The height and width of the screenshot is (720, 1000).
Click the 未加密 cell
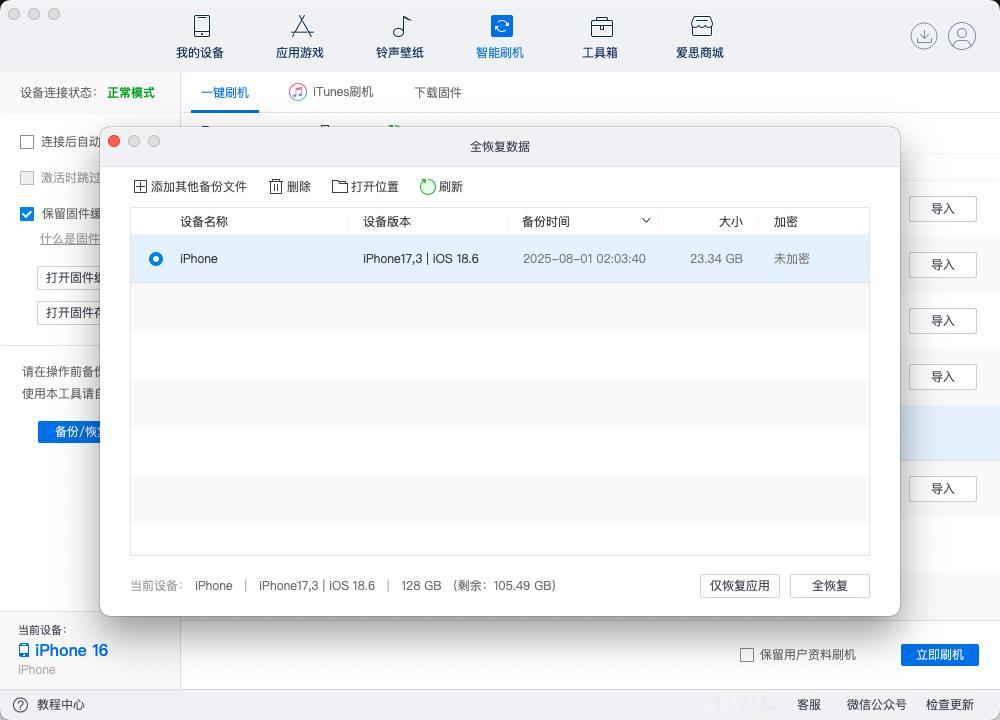pos(791,259)
